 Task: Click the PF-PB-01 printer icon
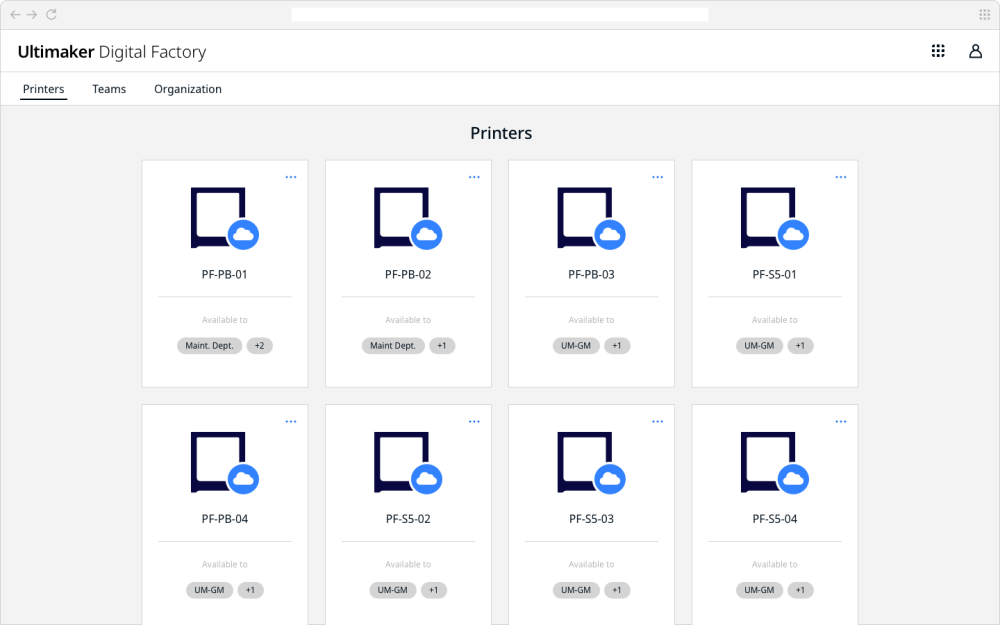(x=224, y=218)
